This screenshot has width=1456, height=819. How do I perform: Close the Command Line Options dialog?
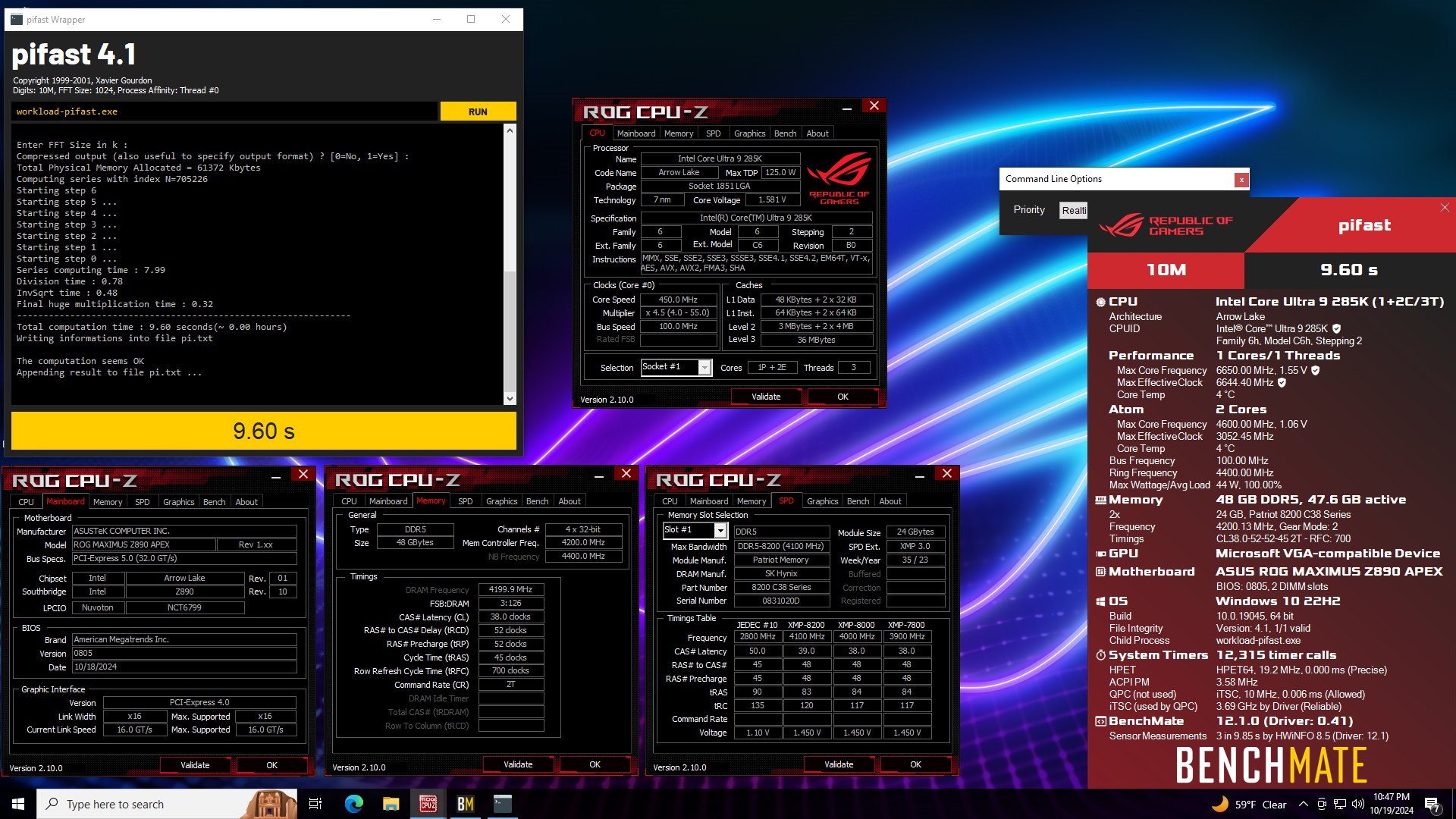pos(1241,180)
